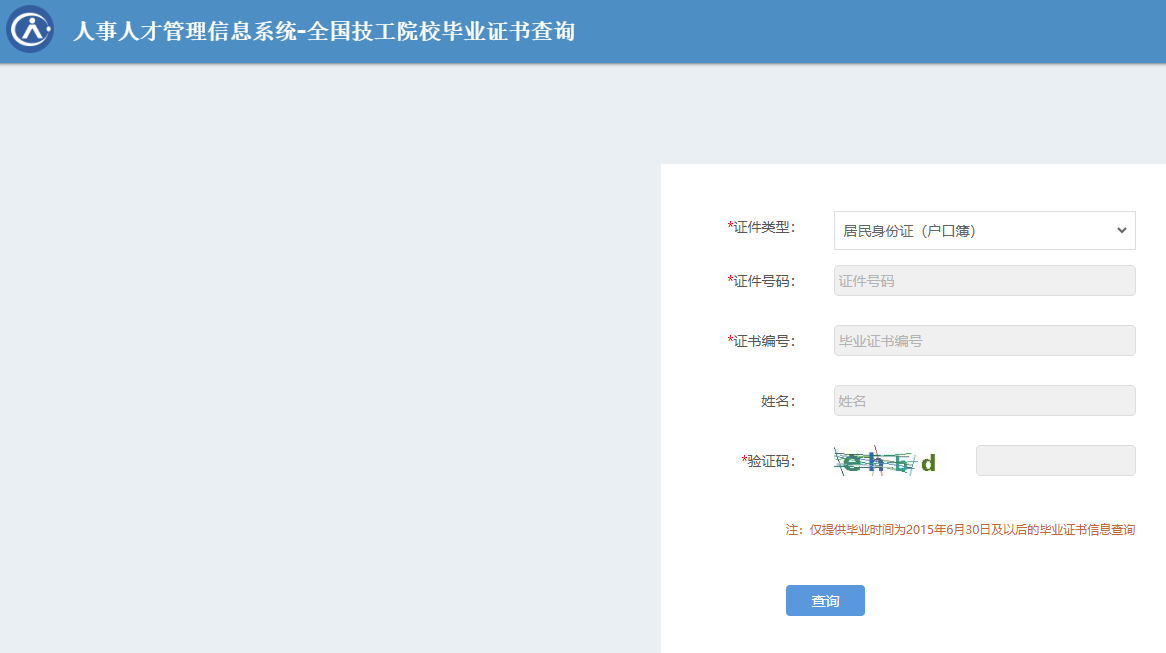Click the letter "d" in the captcha
This screenshot has height=653, width=1166.
click(928, 463)
